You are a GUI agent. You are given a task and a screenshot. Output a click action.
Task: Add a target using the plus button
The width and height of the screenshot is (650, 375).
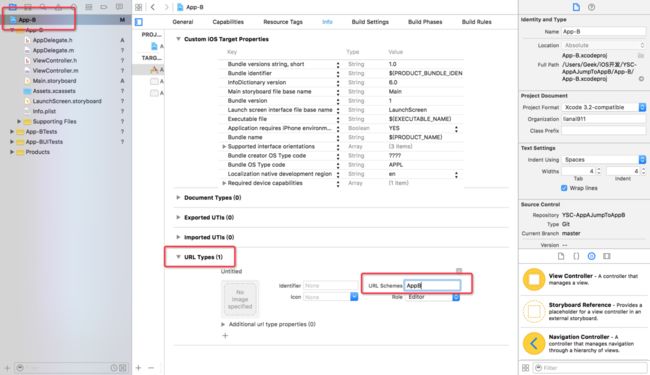138,368
